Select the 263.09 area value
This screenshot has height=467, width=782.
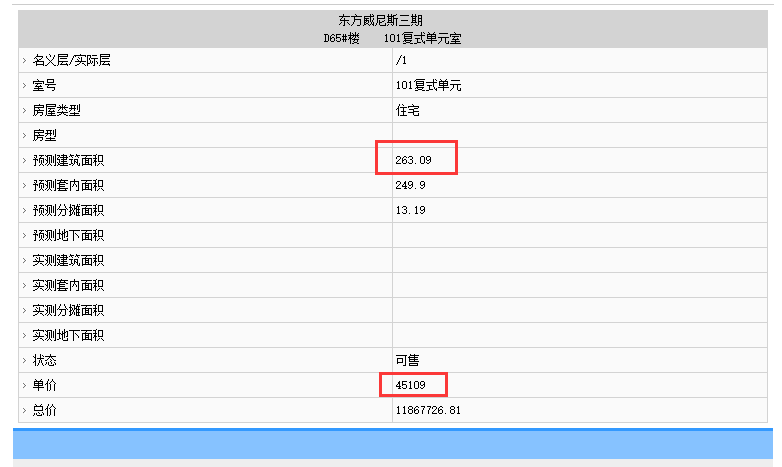413,160
